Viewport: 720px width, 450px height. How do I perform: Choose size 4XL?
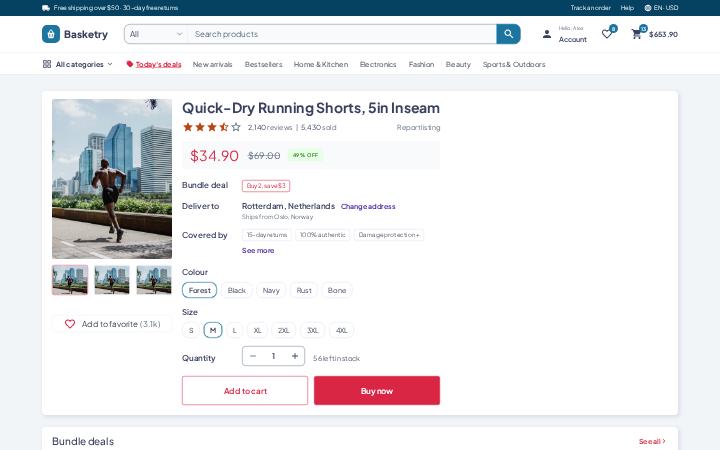[342, 330]
